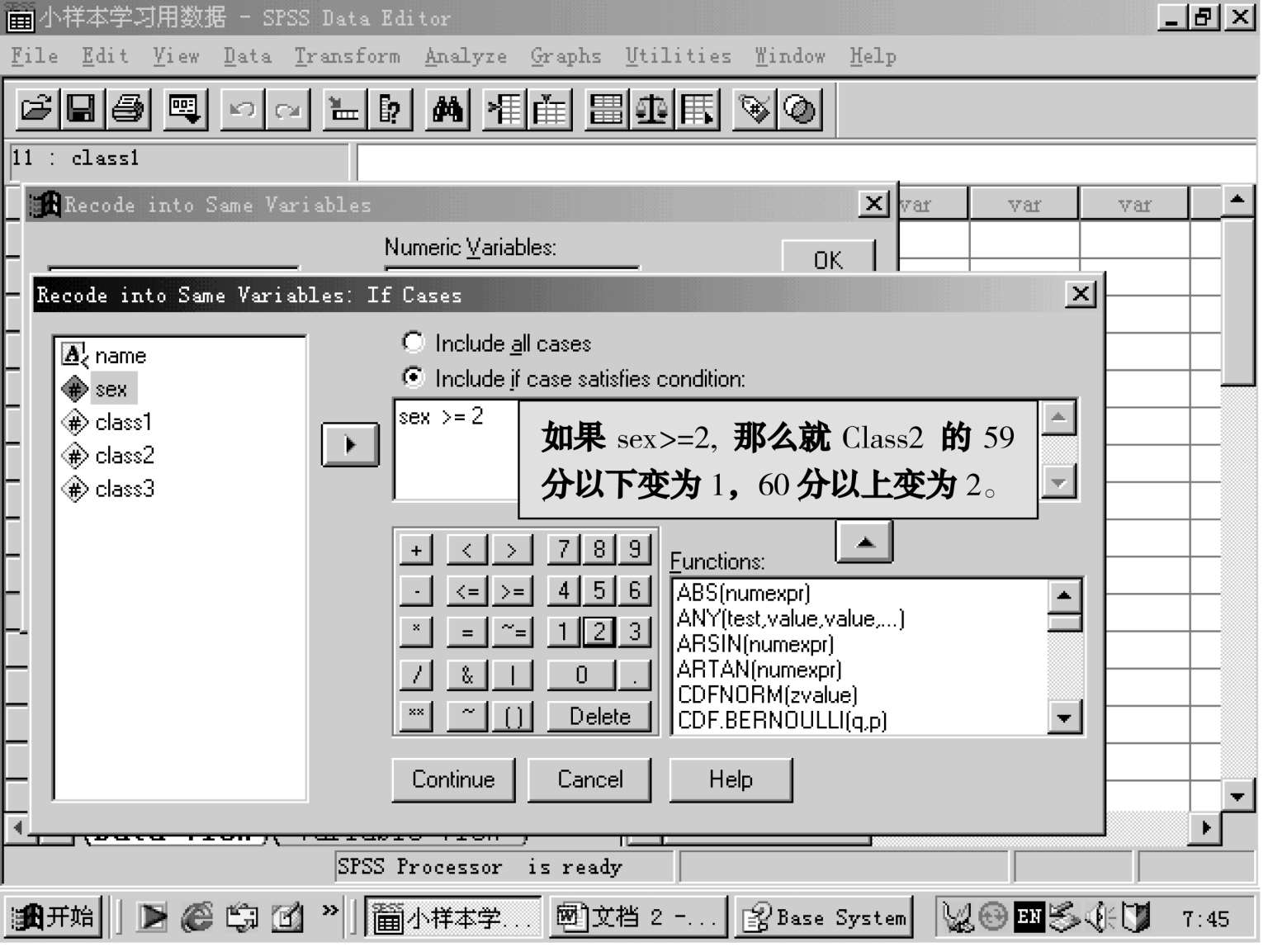Click the Find binoculars icon
1268x952 pixels.
pyautogui.click(x=447, y=109)
